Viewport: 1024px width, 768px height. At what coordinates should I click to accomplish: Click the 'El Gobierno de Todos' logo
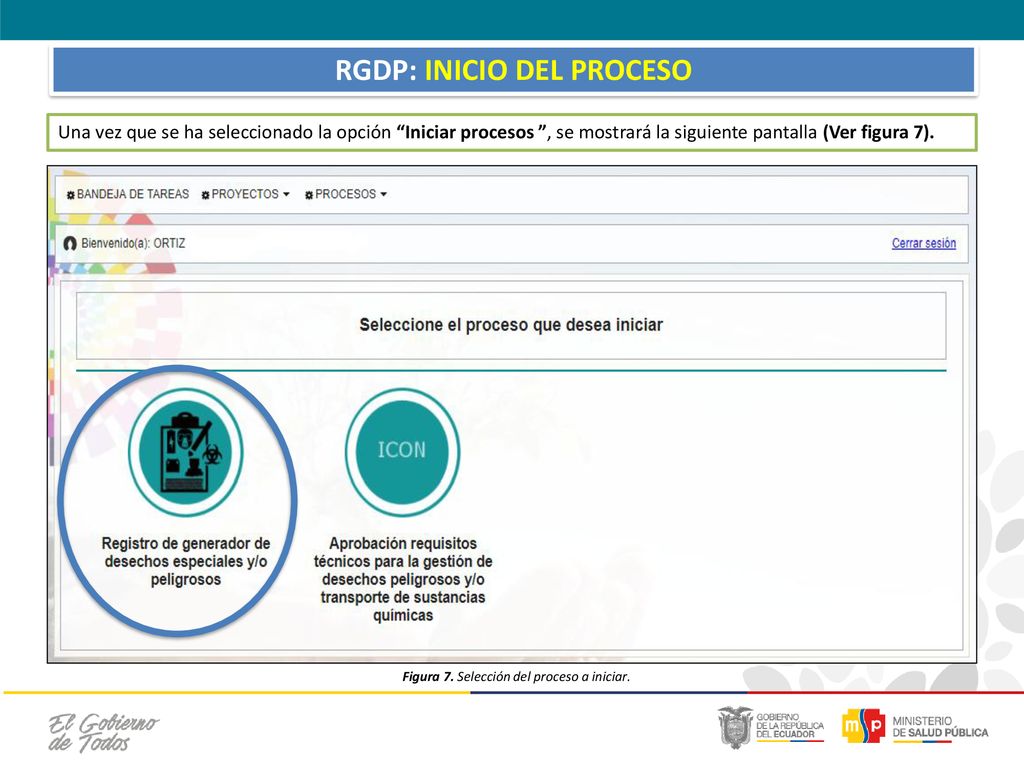pyautogui.click(x=103, y=732)
